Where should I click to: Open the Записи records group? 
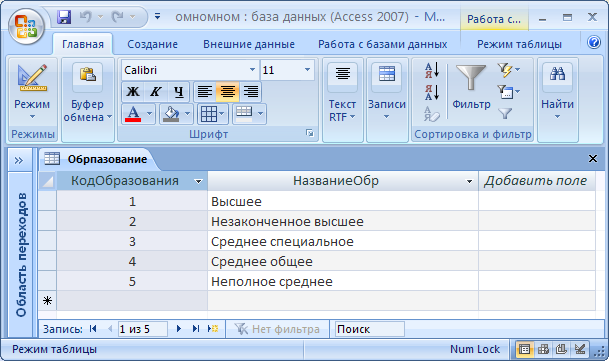[x=387, y=99]
